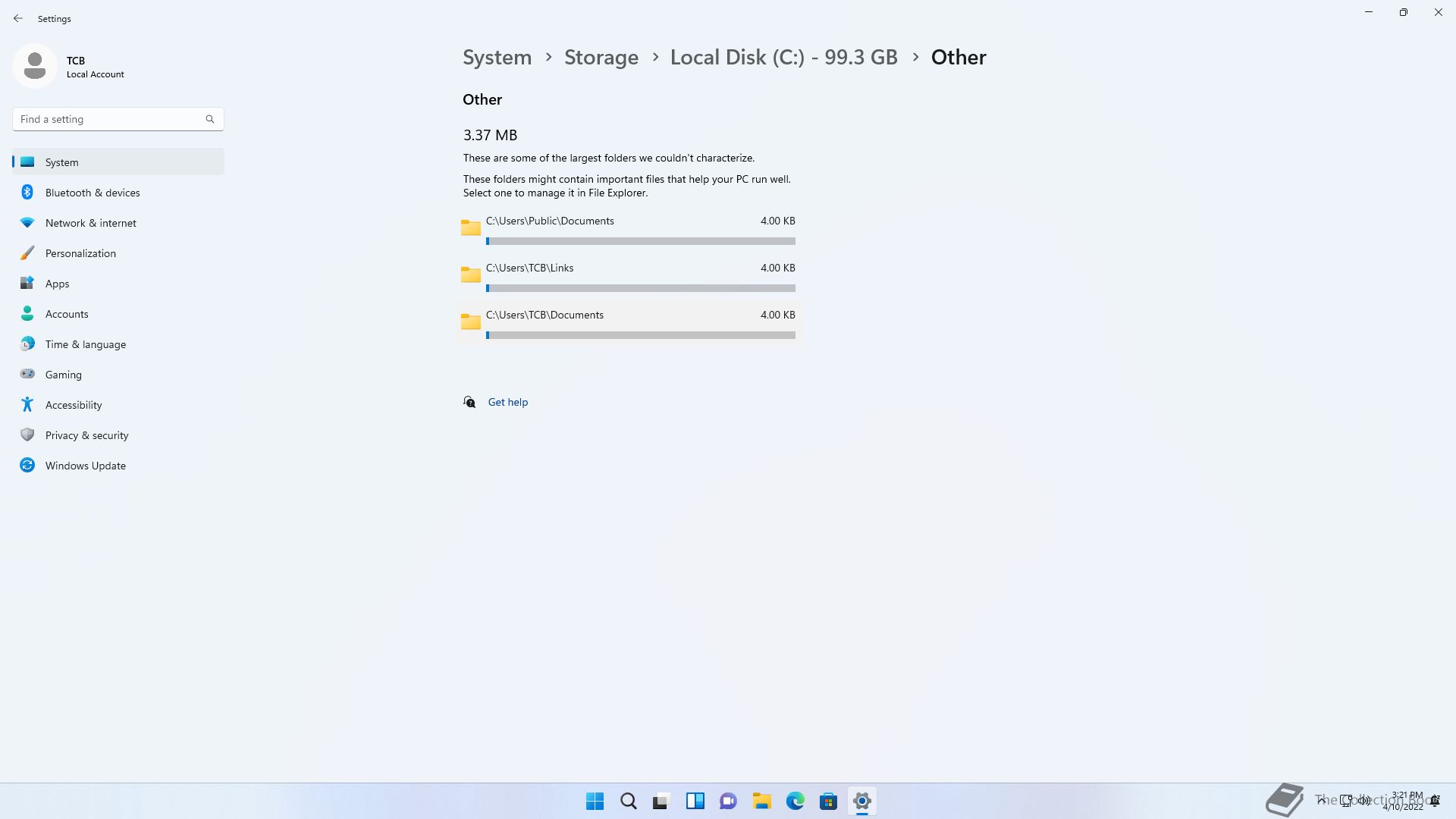Navigate to Storage in the breadcrumb
This screenshot has height=819, width=1456.
point(601,58)
